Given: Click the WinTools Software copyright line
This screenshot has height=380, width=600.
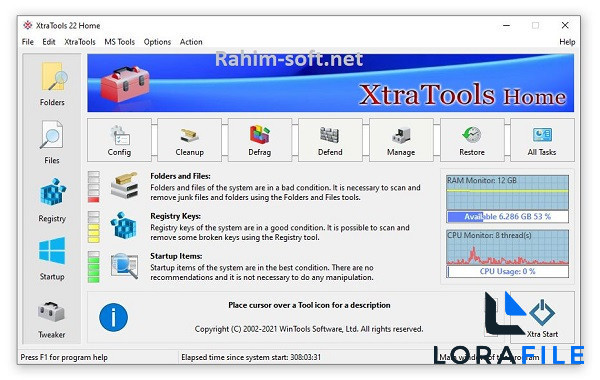Looking at the screenshot, I should point(309,329).
